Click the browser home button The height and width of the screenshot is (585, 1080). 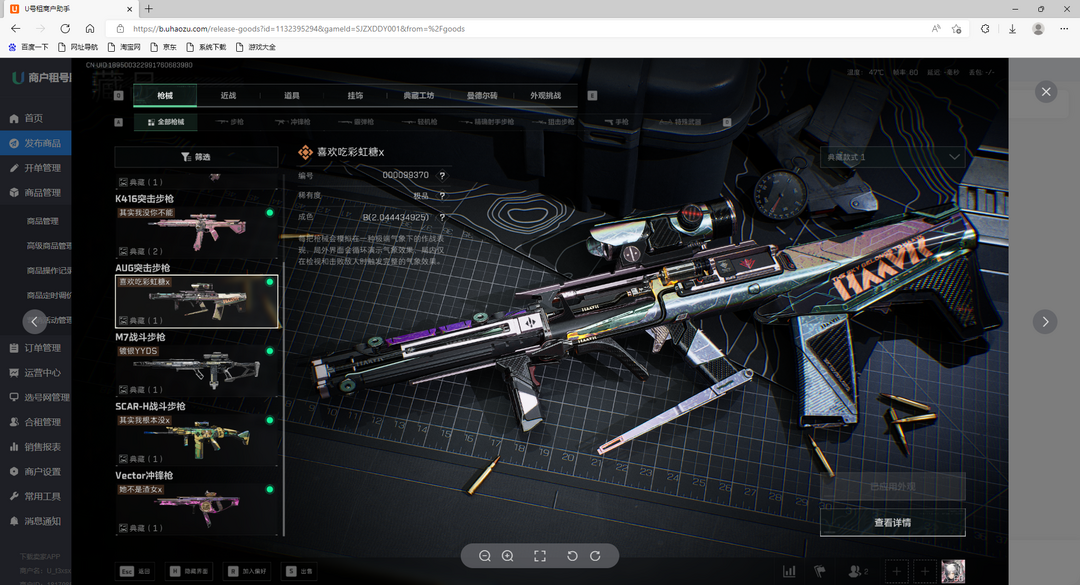[90, 29]
